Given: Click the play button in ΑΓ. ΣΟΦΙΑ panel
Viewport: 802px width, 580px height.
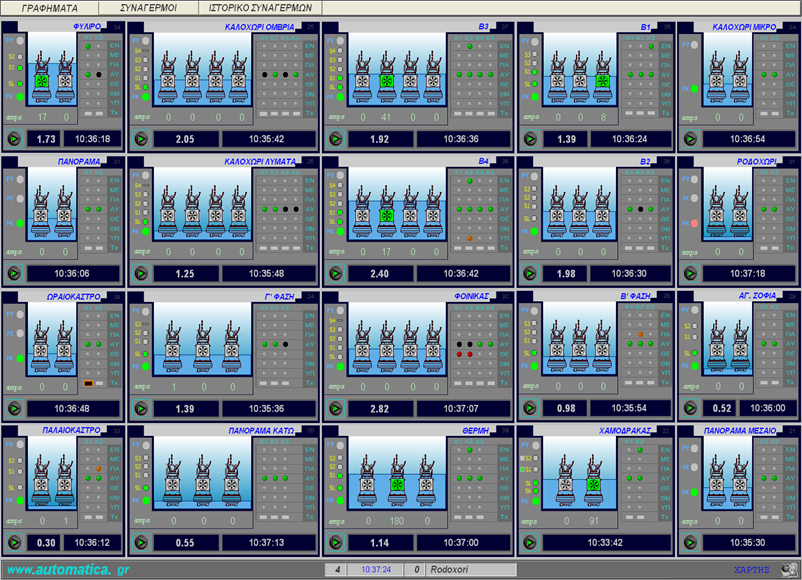Looking at the screenshot, I should point(688,407).
